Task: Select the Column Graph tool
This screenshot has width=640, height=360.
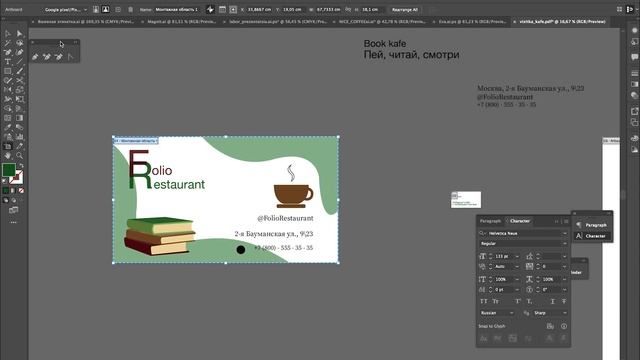Action: coord(20,137)
